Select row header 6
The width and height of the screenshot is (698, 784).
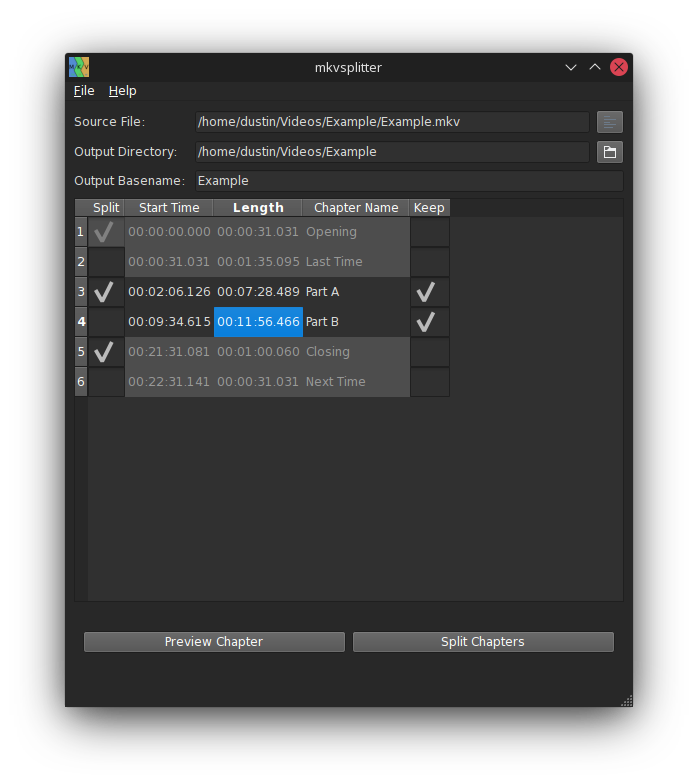point(81,382)
